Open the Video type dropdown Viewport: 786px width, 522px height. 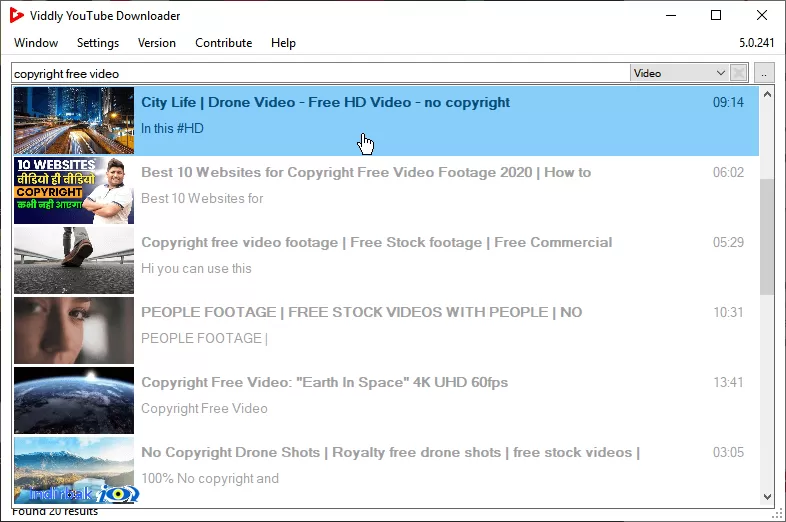coord(679,73)
